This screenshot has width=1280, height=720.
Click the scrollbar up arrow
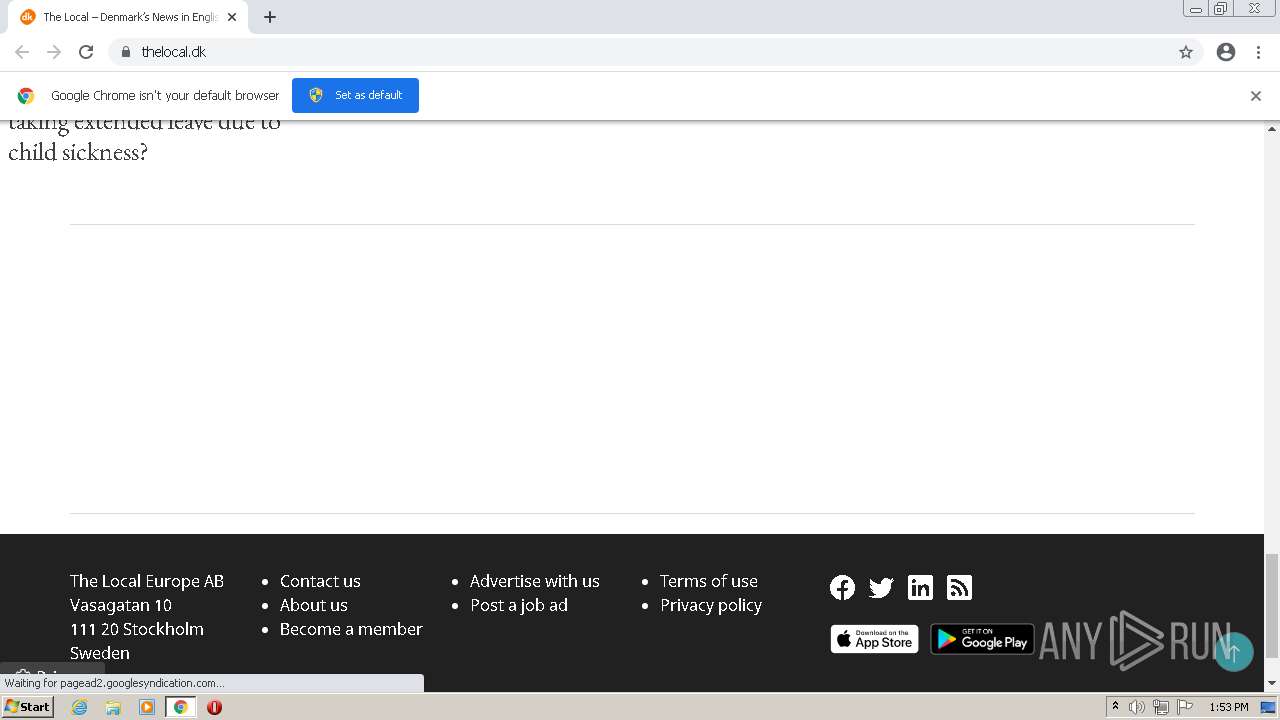[x=1272, y=129]
